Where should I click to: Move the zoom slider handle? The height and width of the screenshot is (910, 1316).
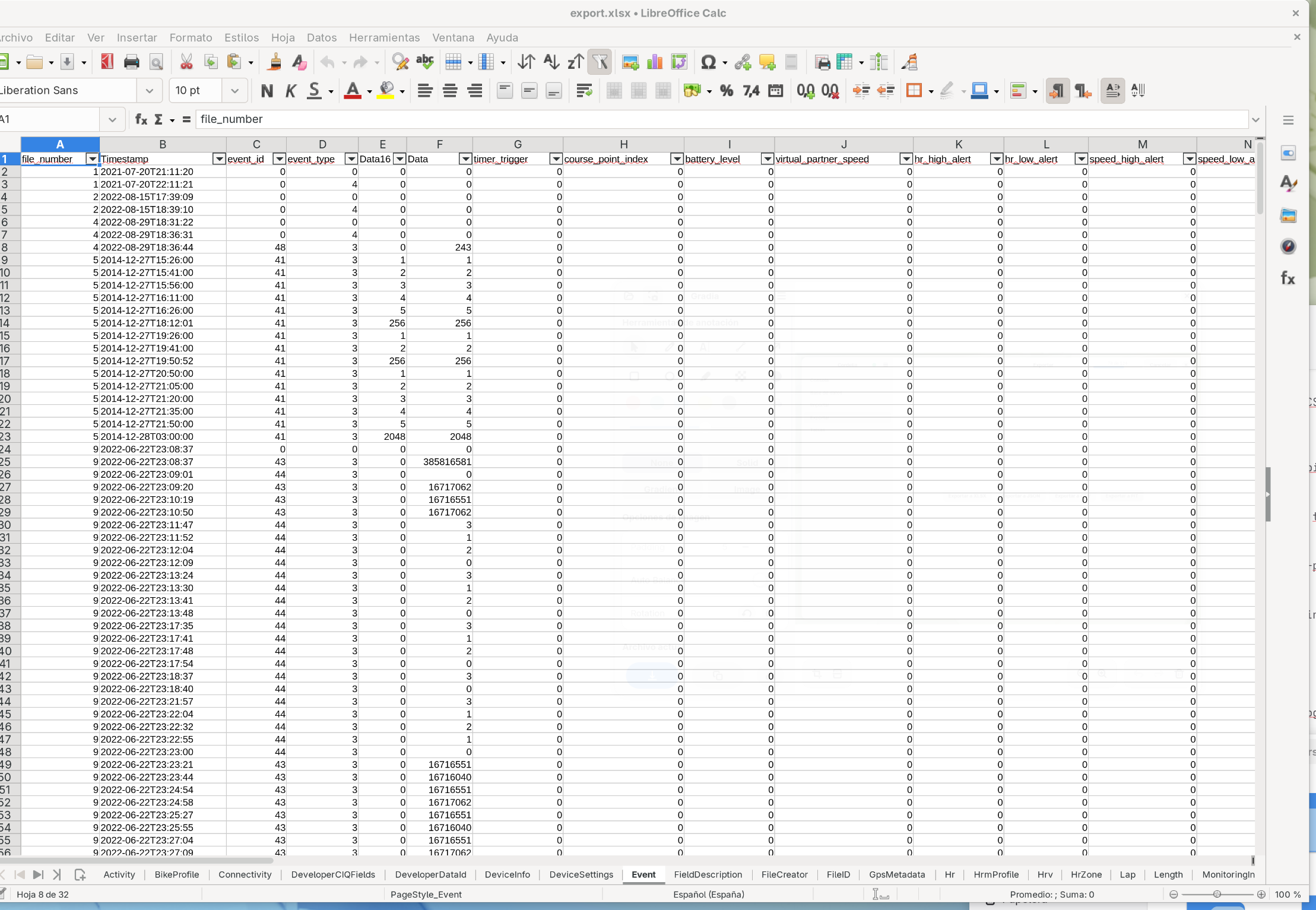(x=1217, y=894)
